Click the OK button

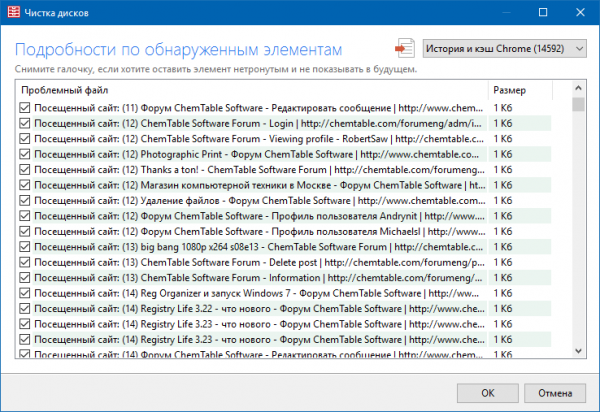[x=488, y=393]
